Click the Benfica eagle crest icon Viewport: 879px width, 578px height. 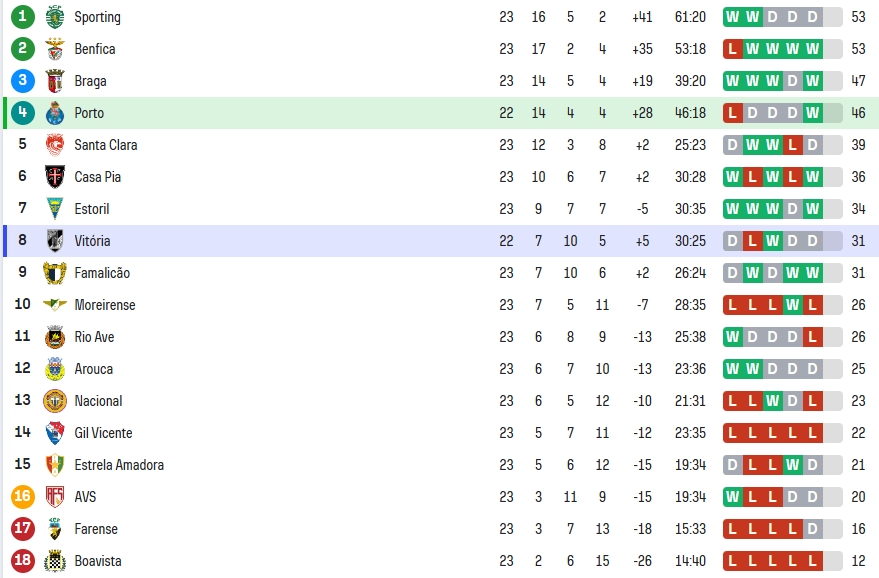(55, 49)
